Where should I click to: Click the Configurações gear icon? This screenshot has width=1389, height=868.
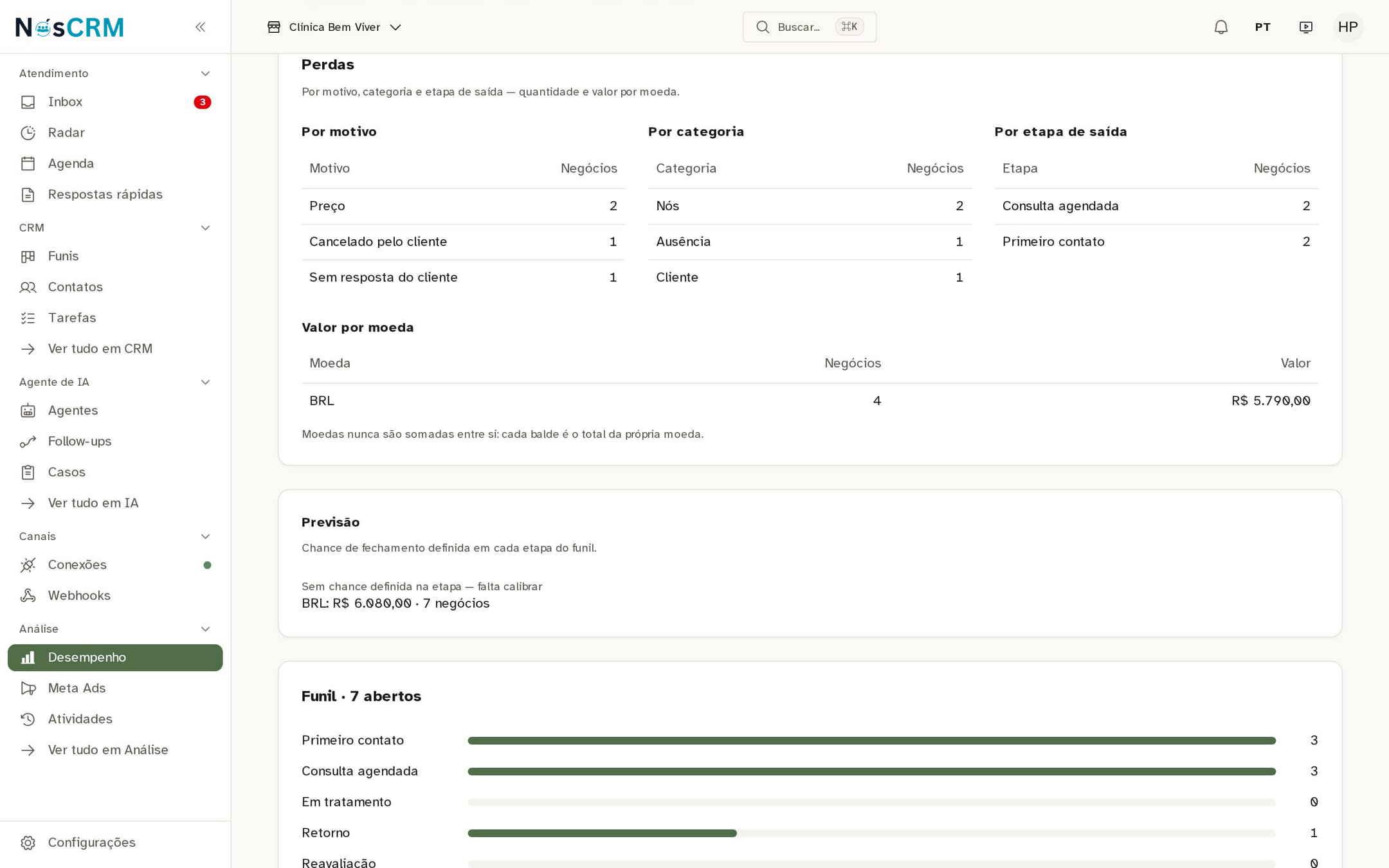(28, 842)
